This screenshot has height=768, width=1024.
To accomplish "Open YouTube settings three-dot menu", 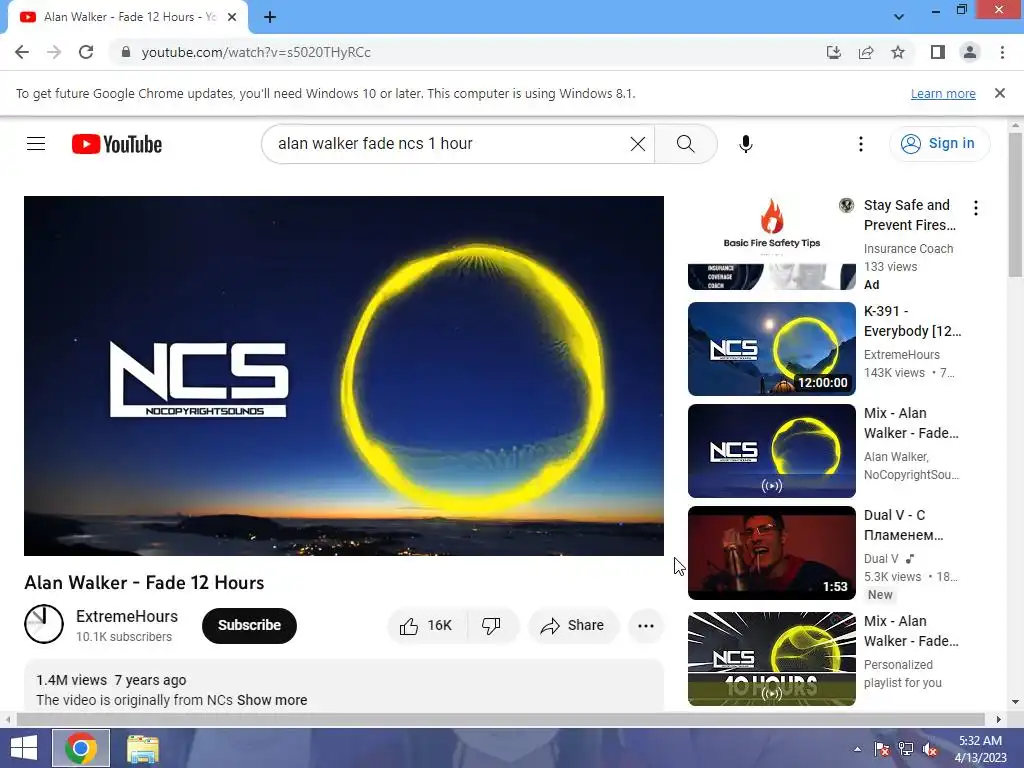I will (x=861, y=144).
